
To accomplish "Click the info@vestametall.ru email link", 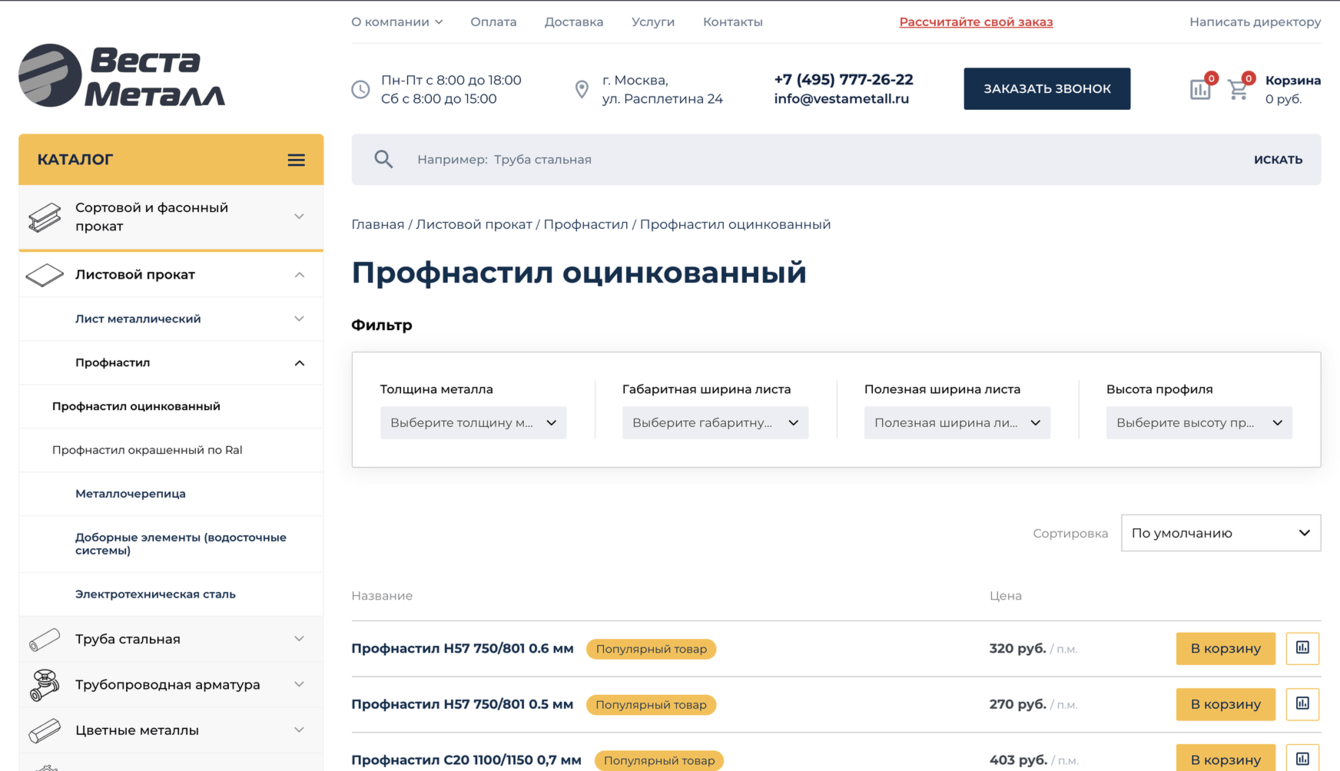I will pyautogui.click(x=841, y=99).
